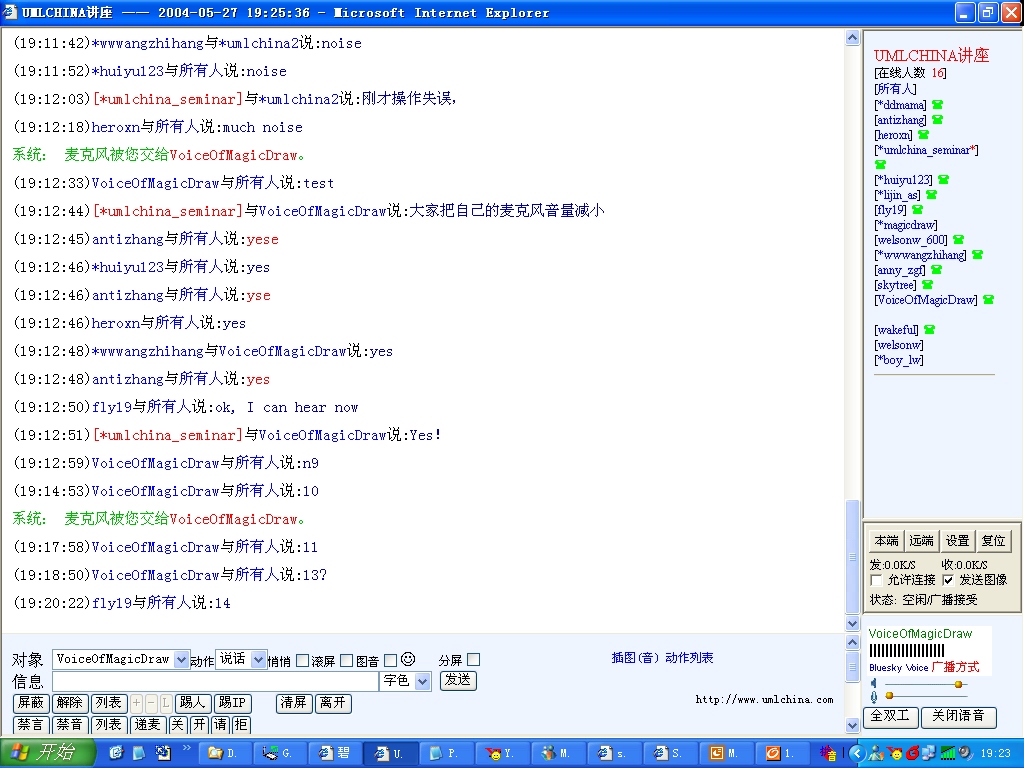Open the smiley emoticon picker
The width and height of the screenshot is (1024, 768).
click(x=408, y=660)
